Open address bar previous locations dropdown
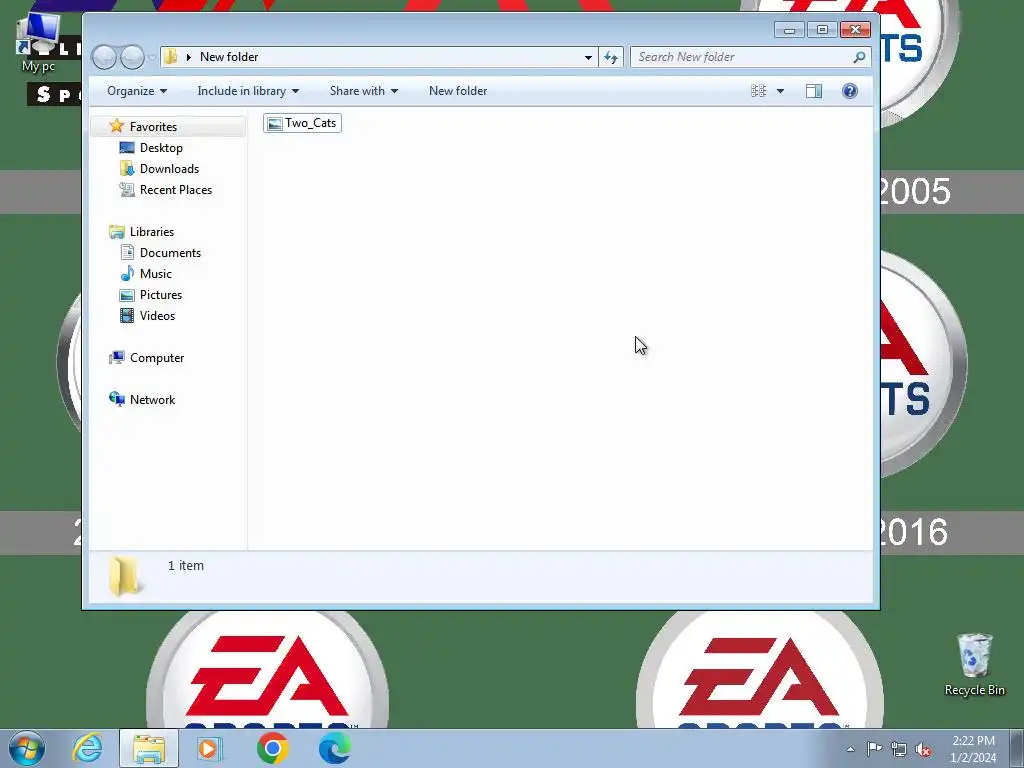The image size is (1024, 768). (x=588, y=57)
